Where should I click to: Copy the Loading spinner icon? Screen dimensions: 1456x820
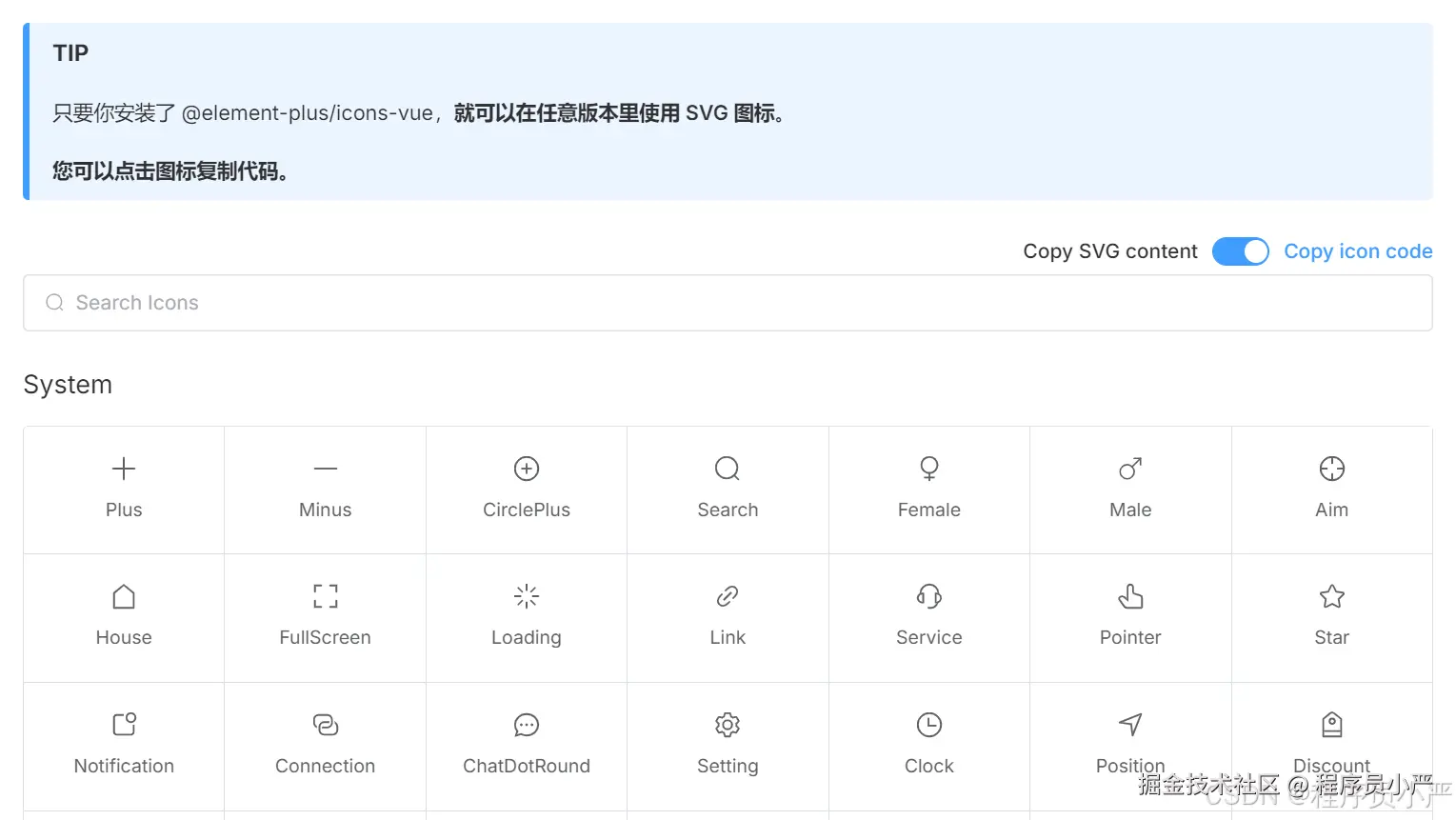click(527, 597)
